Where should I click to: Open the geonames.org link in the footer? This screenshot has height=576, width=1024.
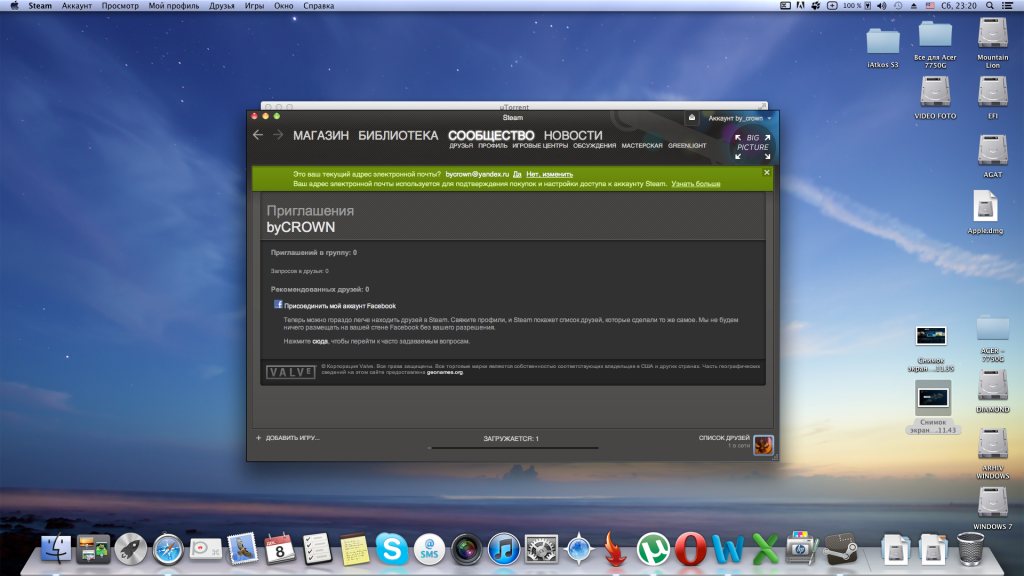click(x=444, y=373)
